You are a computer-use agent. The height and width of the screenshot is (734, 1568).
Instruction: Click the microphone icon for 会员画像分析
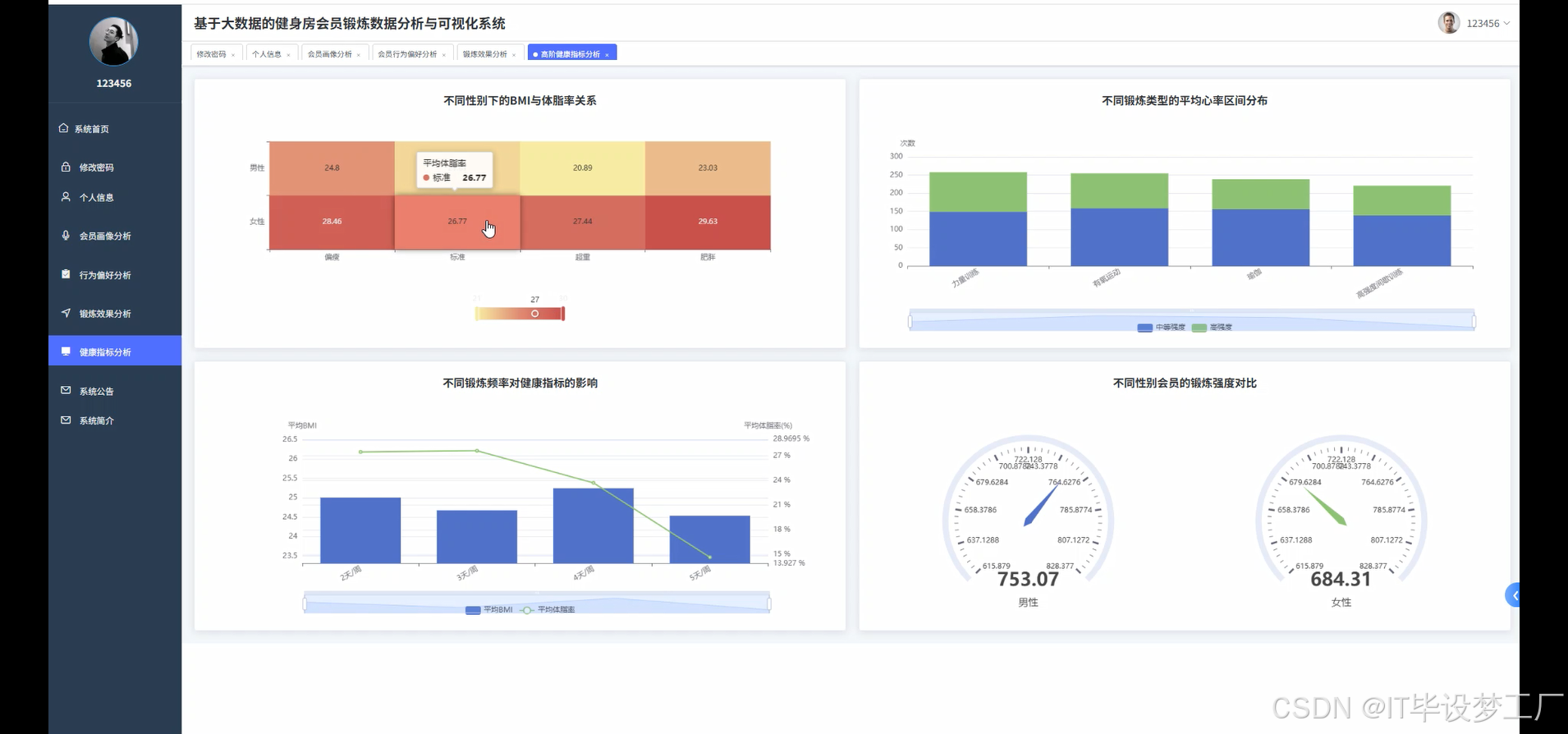click(x=66, y=236)
